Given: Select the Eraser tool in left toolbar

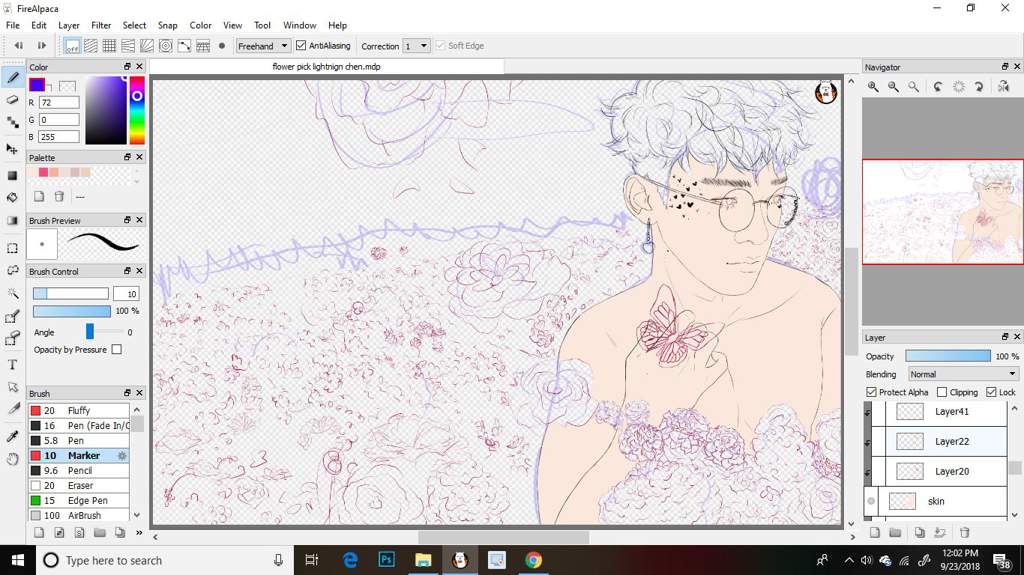Looking at the screenshot, I should click(x=12, y=100).
